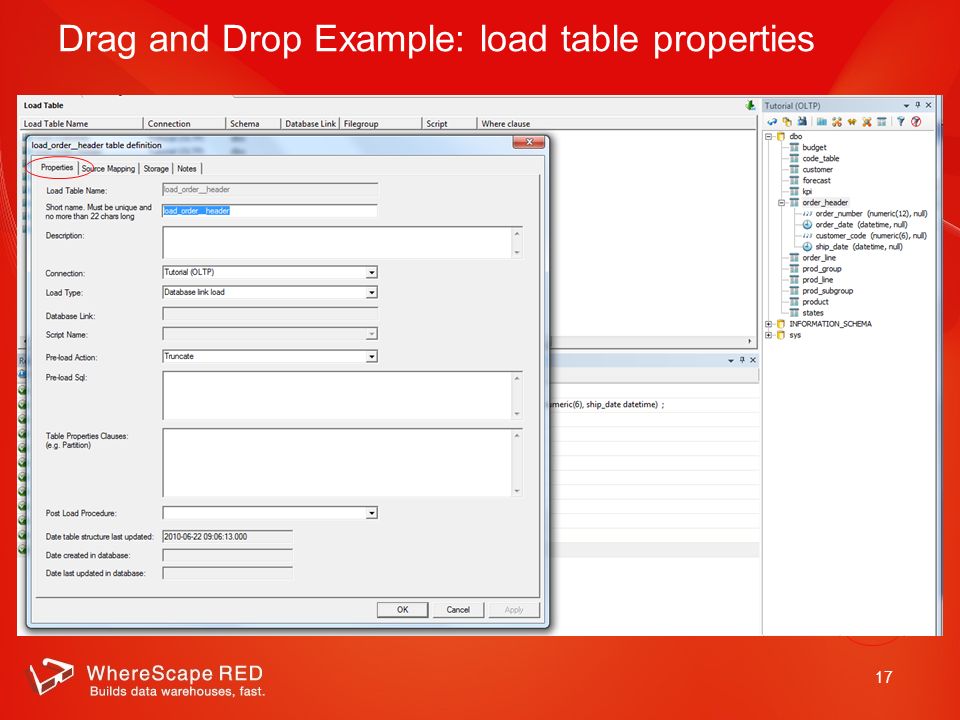Switch to the Properties tab
Screen dimensions: 960x720
point(57,167)
